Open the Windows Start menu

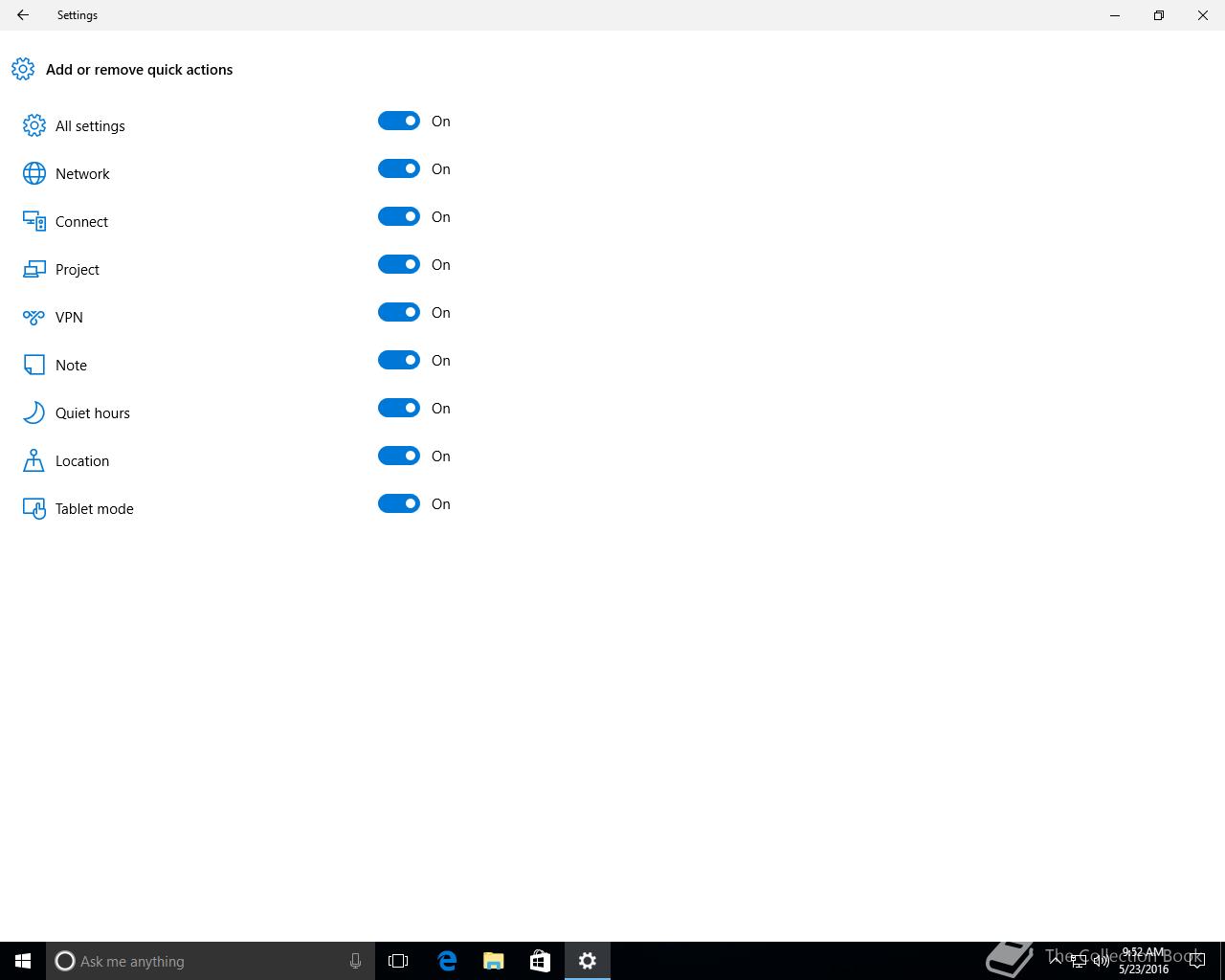tap(23, 961)
